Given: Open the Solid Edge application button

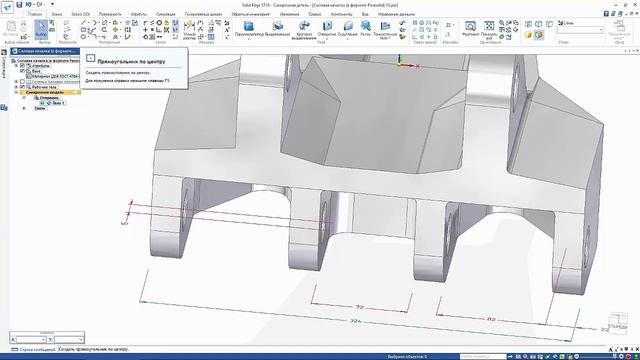Looking at the screenshot, I should pos(7,7).
